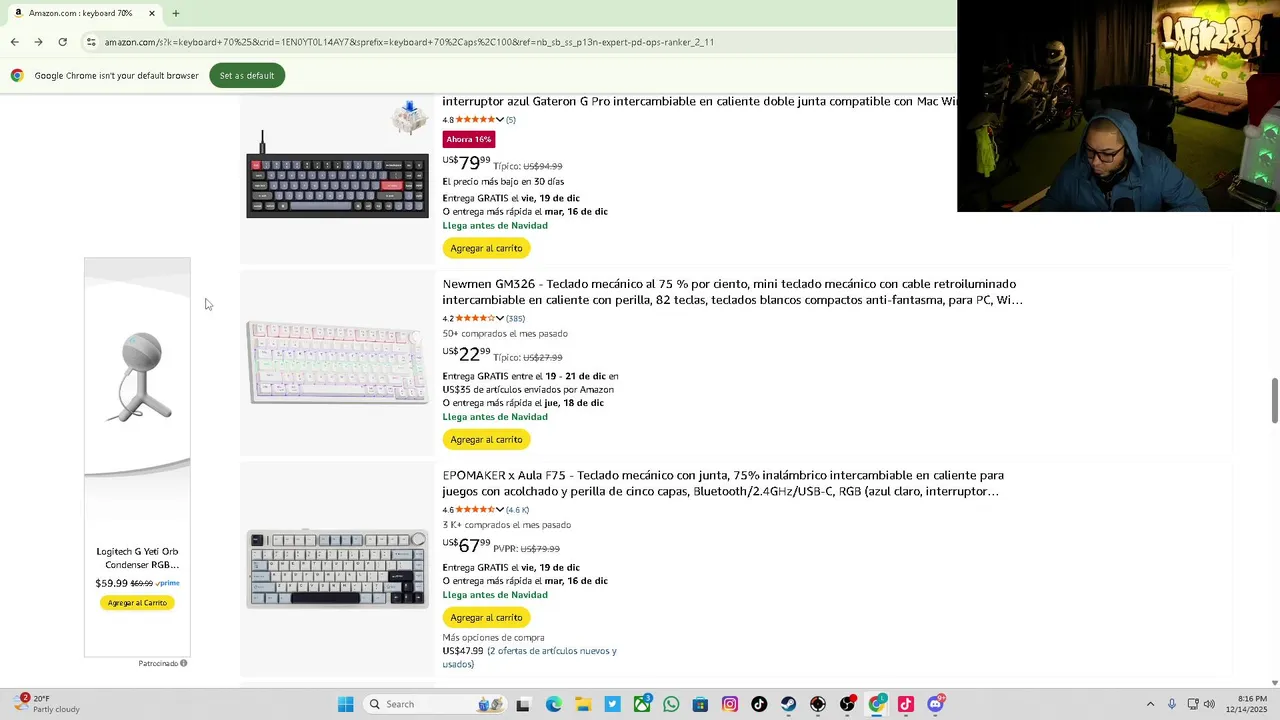1280x720 pixels.
Task: Select the Amazon.com keyboard 70% tab
Action: (82, 13)
